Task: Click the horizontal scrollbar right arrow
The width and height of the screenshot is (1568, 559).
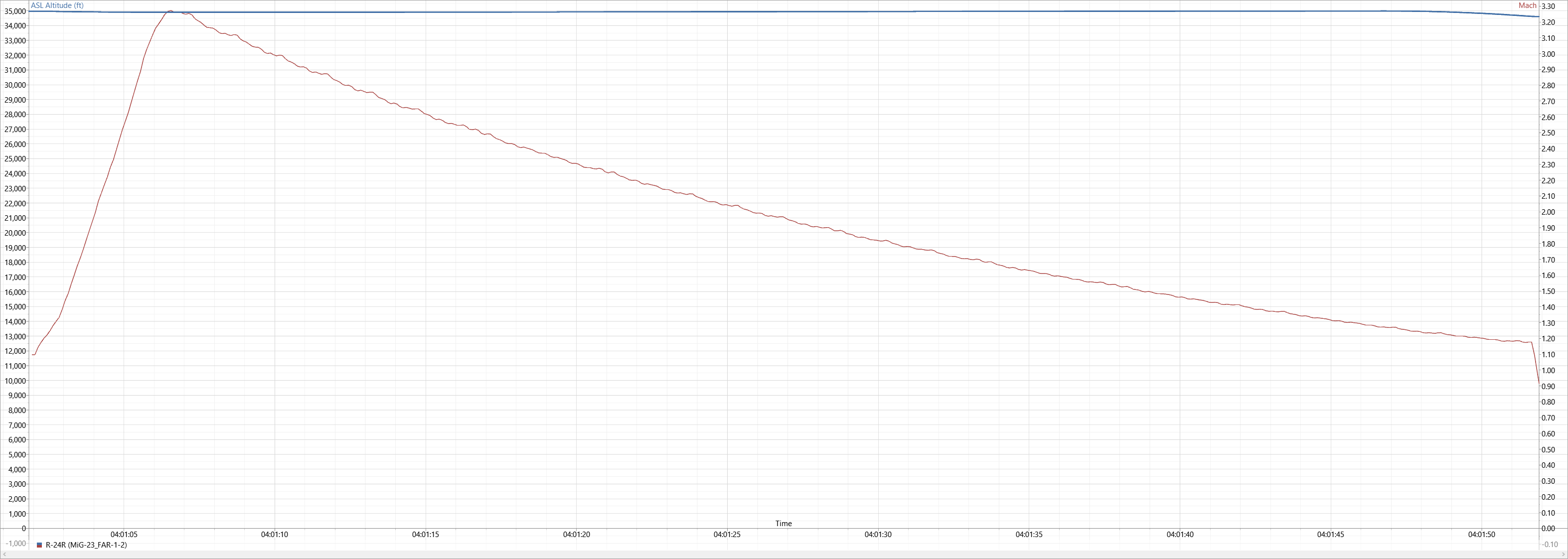Action: click(1563, 554)
